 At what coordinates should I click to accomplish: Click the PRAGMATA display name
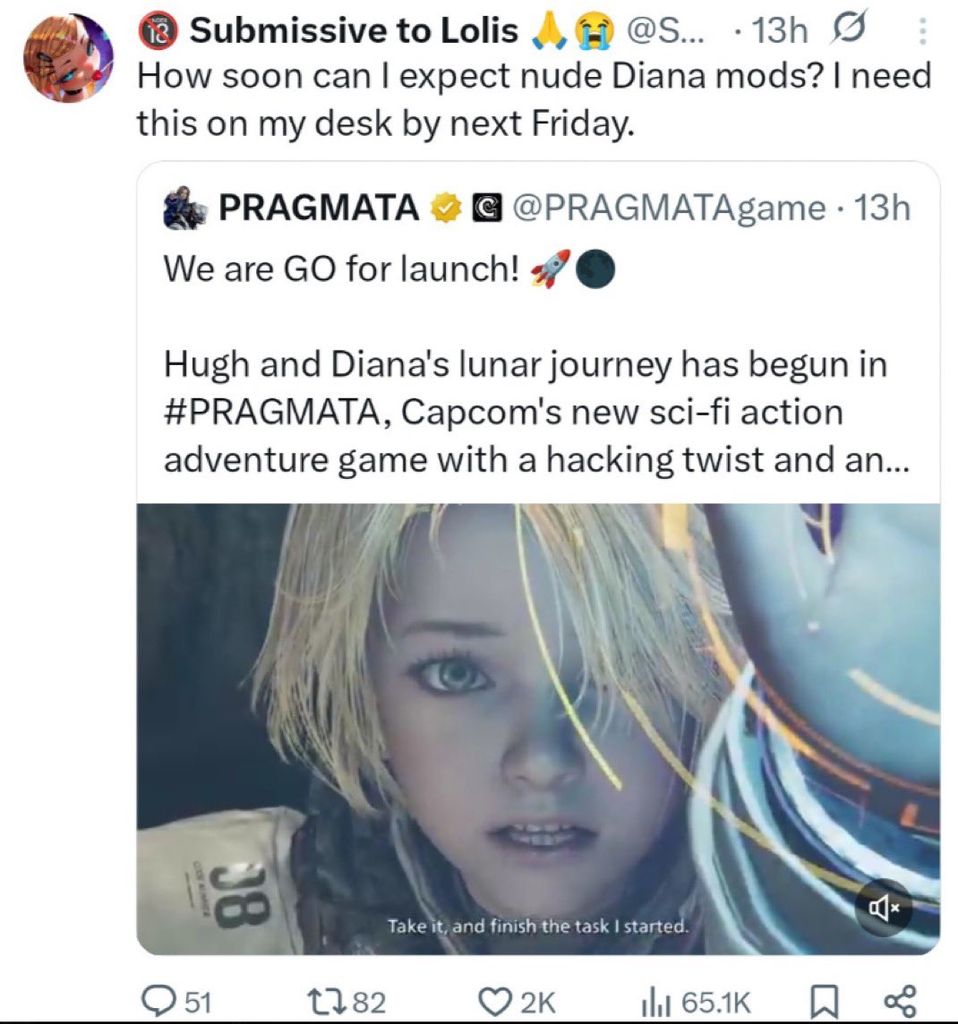(x=317, y=208)
